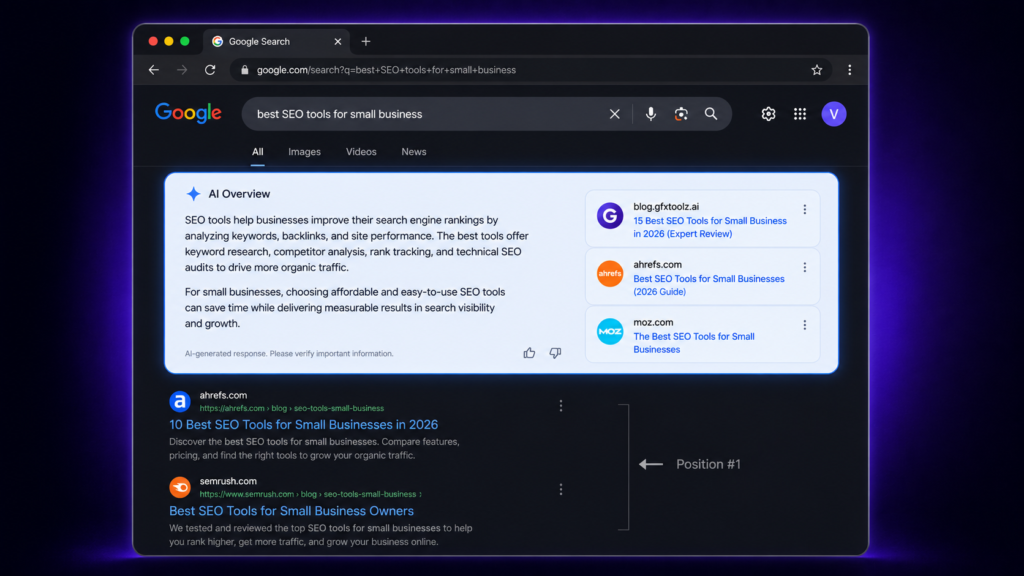Image resolution: width=1024 pixels, height=576 pixels.
Task: Open 'The Best SEO Tools for Small Businesses' link
Action: (694, 343)
